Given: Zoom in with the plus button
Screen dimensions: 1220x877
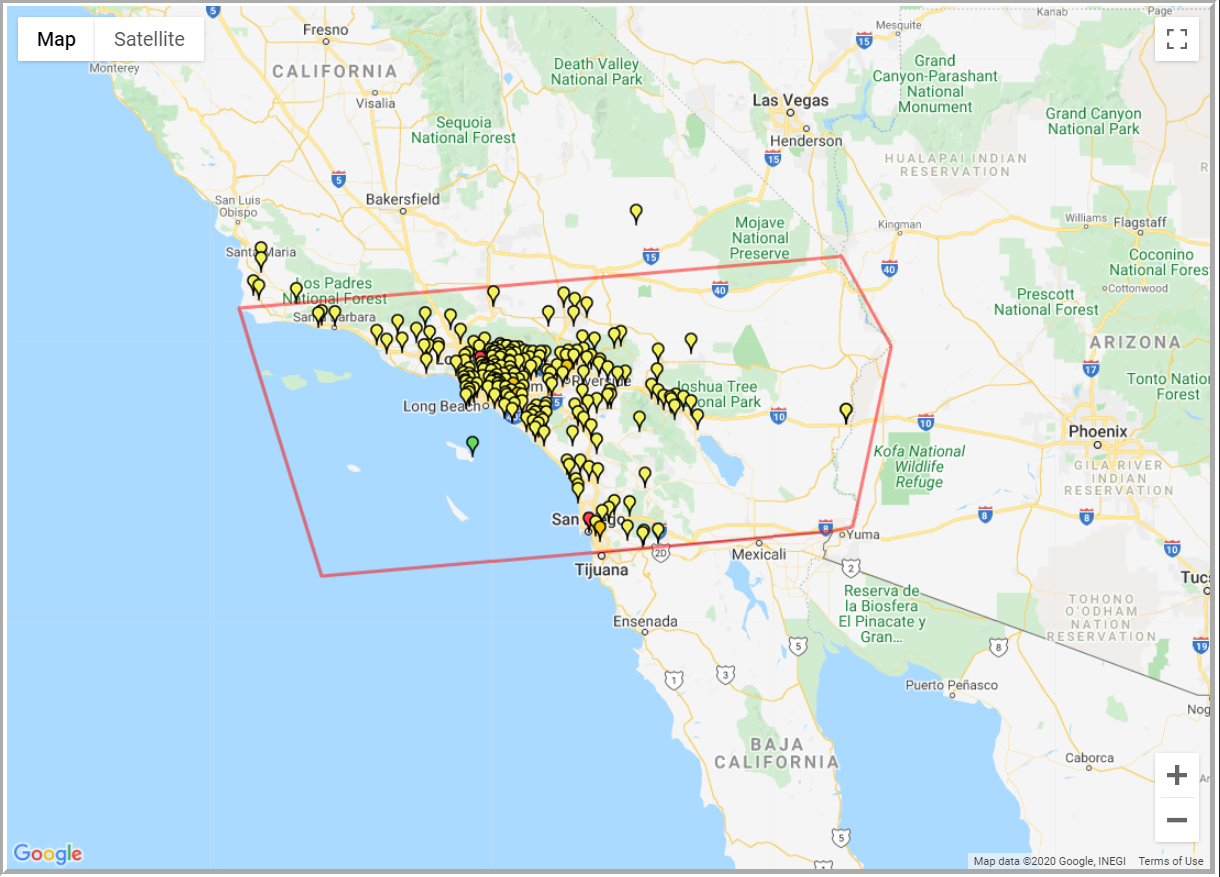Looking at the screenshot, I should click(1177, 775).
